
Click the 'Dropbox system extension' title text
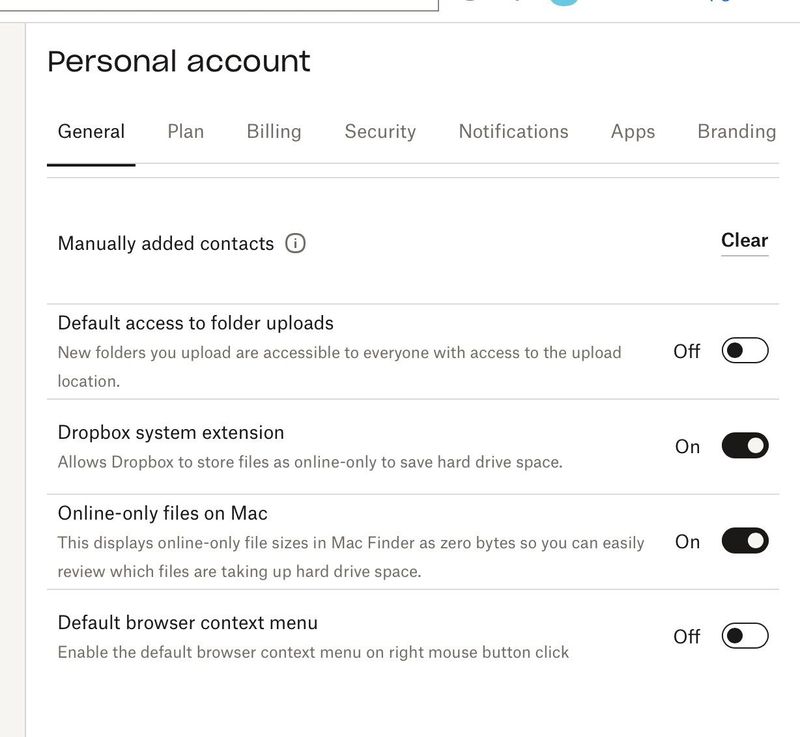coord(171,433)
